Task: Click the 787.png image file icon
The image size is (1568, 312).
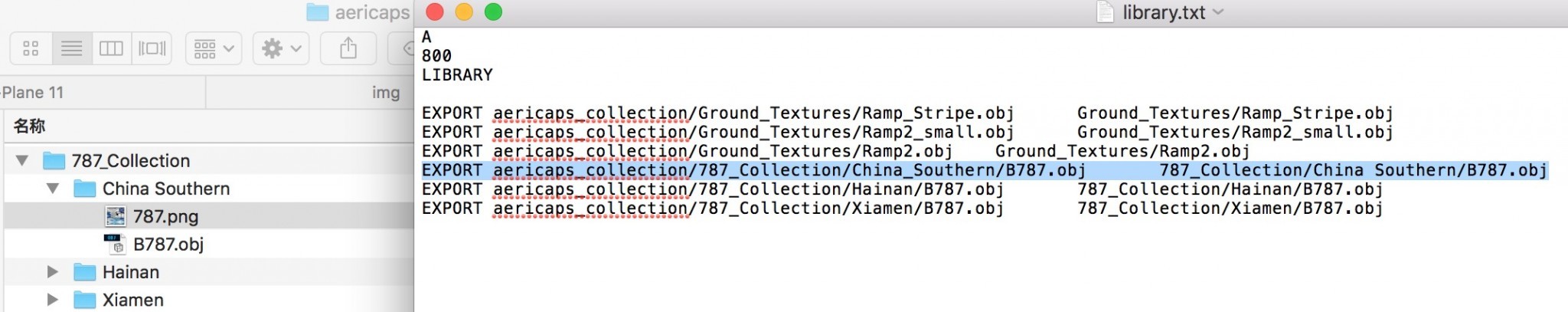Action: tap(116, 216)
